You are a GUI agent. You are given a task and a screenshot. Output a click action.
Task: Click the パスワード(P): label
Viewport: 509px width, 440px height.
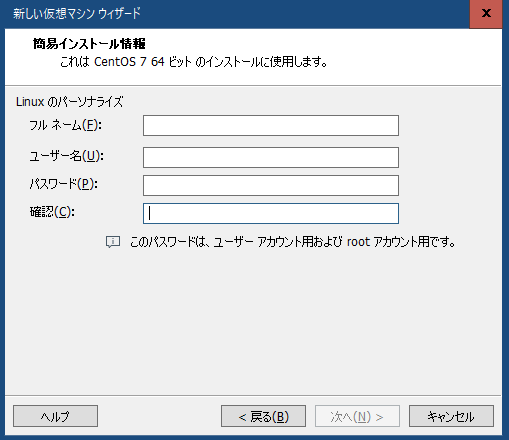click(63, 184)
